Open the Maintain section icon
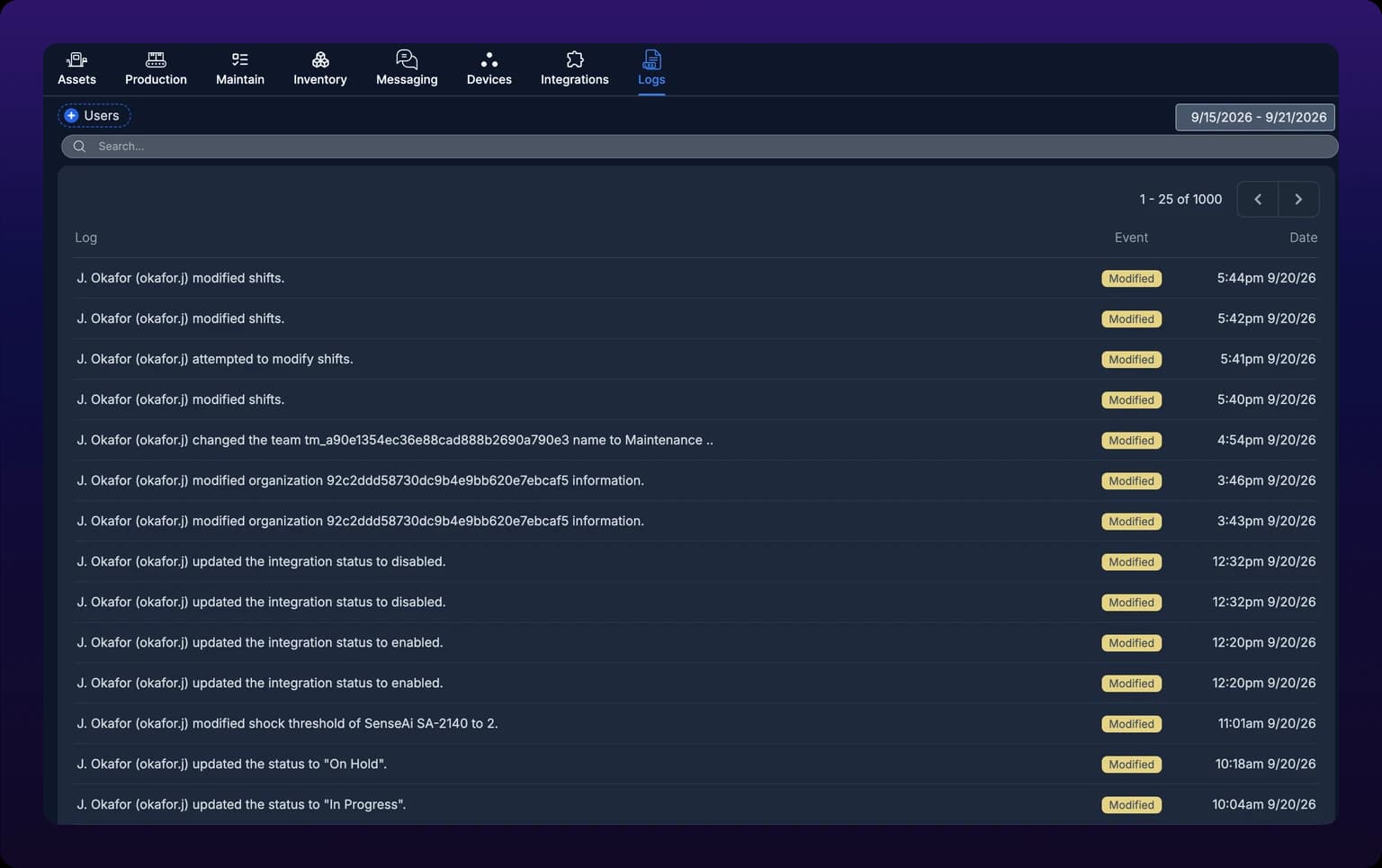The height and width of the screenshot is (868, 1382). point(239,59)
